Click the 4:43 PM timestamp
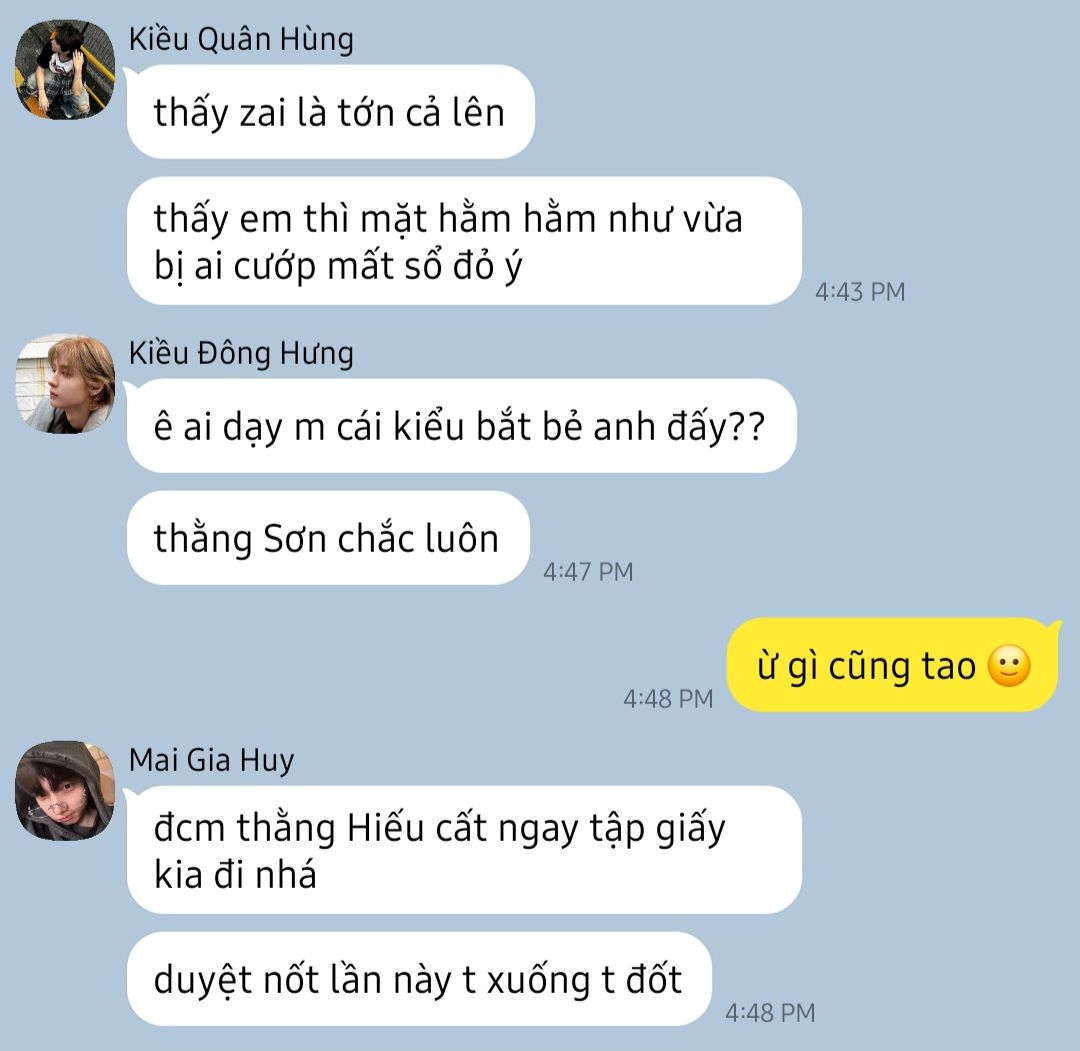Screen dimensions: 1080x1051 point(860,292)
